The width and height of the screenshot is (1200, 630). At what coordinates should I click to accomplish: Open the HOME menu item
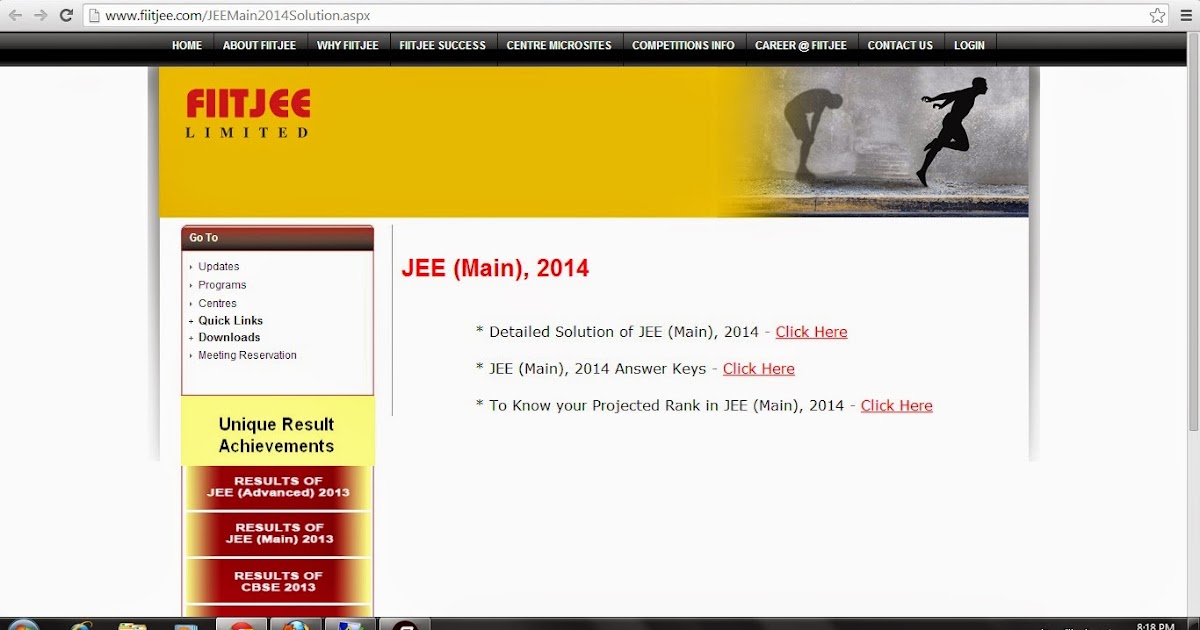pyautogui.click(x=187, y=46)
